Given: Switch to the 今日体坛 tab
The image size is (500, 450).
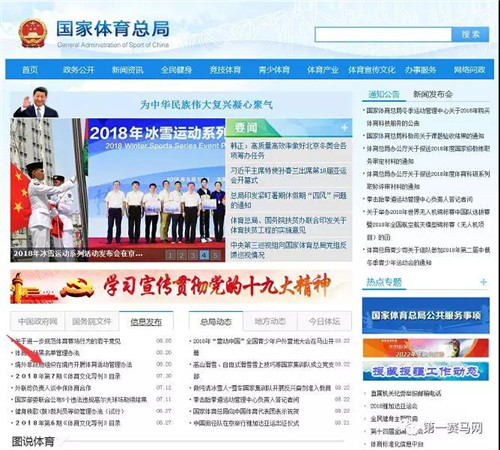Looking at the screenshot, I should point(324,321).
